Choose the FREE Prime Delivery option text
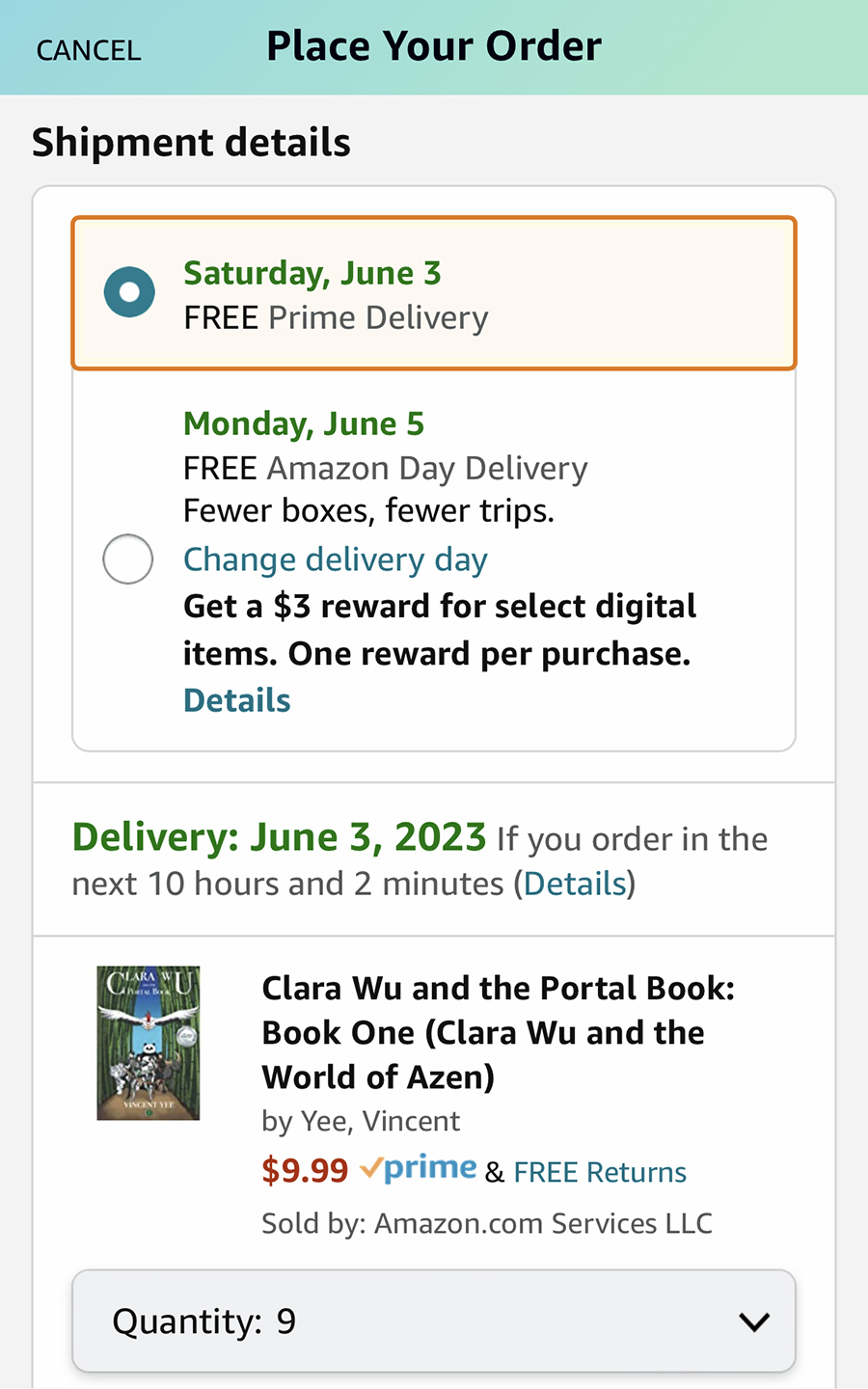Viewport: 868px width, 1389px height. 336,317
